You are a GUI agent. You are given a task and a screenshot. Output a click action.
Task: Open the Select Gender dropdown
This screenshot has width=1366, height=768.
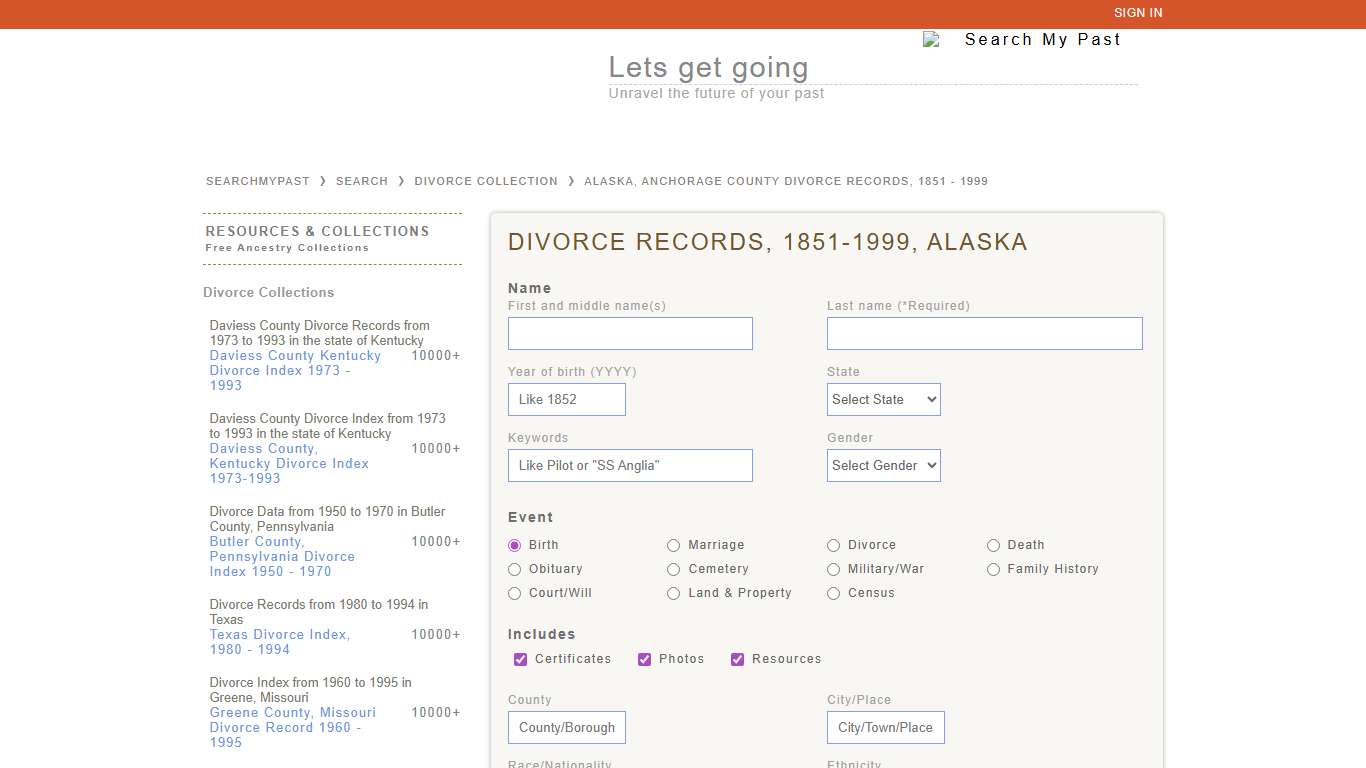pyautogui.click(x=883, y=465)
